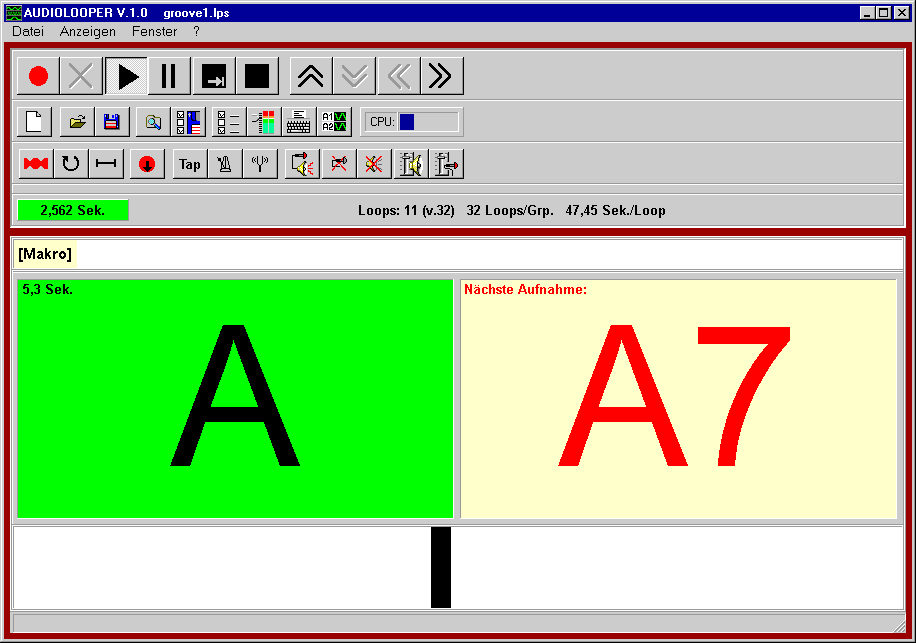The image size is (916, 643).
Task: Open the Datei menu
Action: [28, 31]
